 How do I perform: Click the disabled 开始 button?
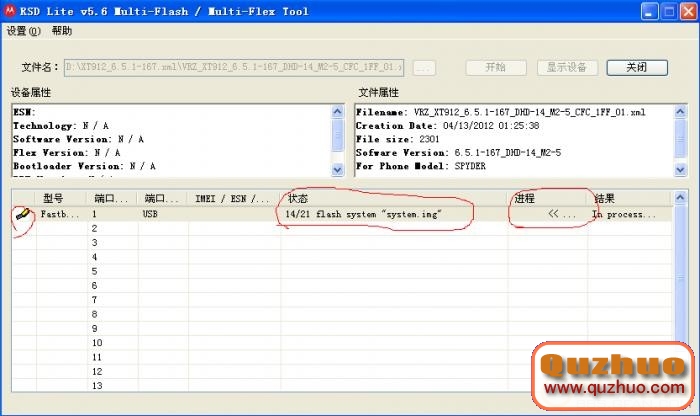(496, 67)
